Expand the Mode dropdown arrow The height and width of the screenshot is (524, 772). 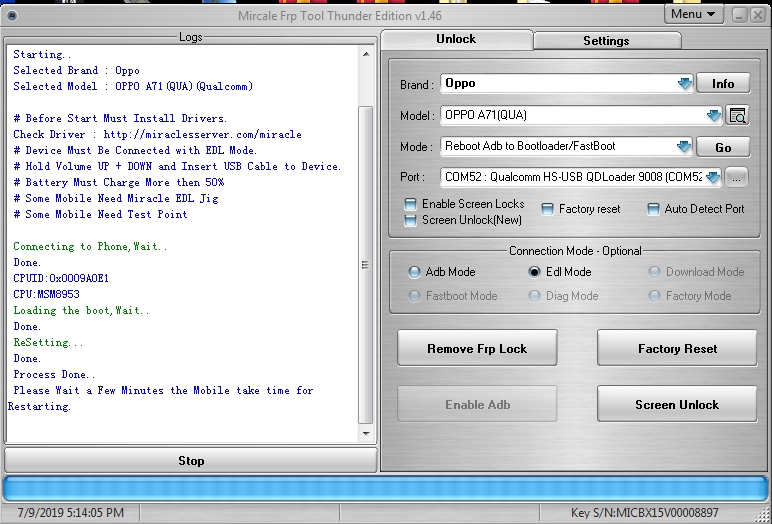click(684, 146)
